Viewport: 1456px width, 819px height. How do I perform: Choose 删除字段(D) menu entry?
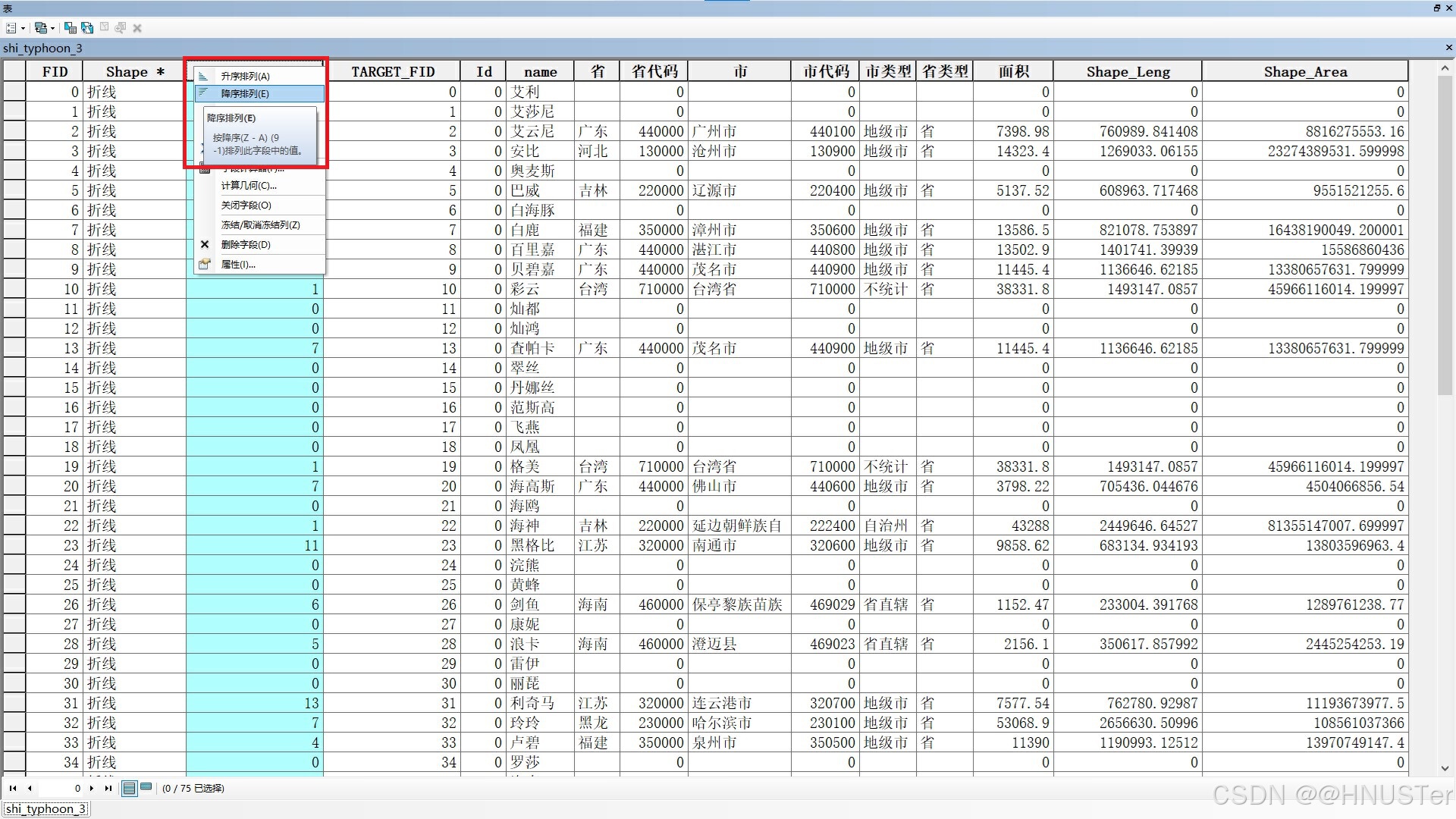tap(259, 244)
